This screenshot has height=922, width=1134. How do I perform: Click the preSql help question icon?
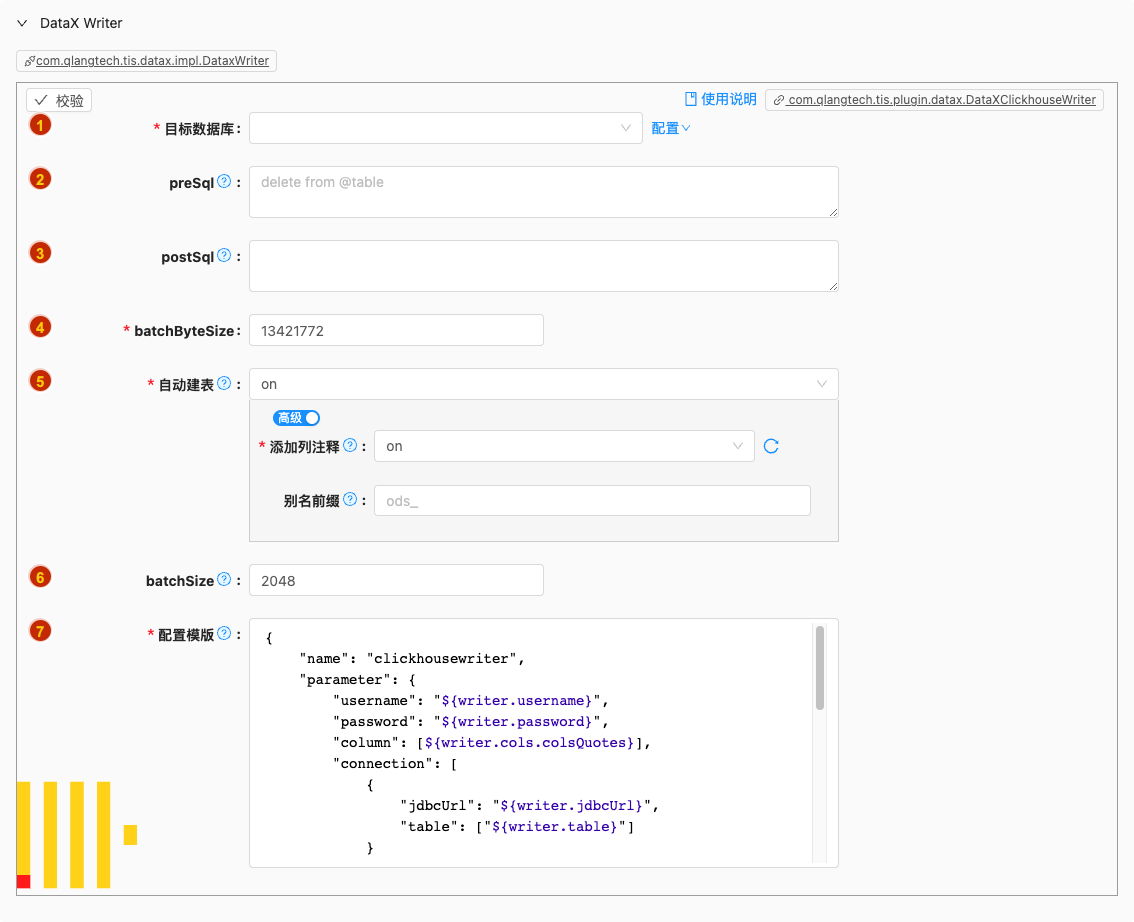(x=224, y=182)
